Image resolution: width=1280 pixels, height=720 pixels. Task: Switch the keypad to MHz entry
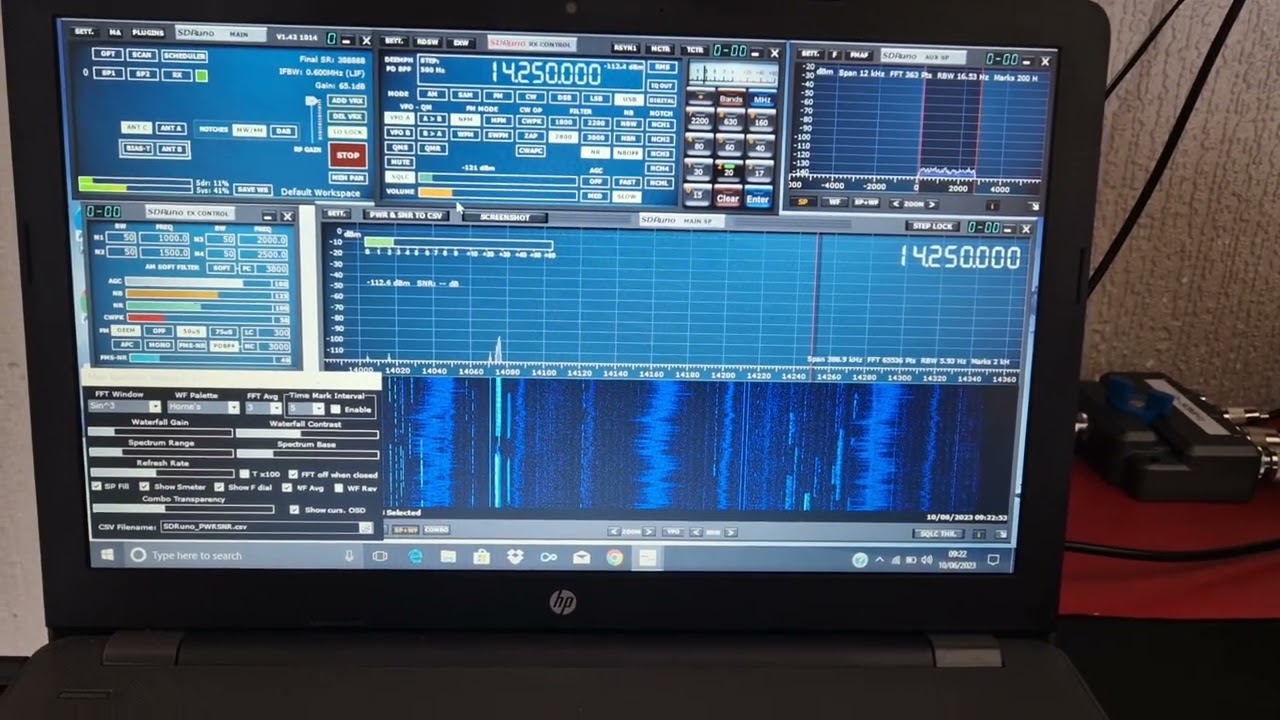762,100
